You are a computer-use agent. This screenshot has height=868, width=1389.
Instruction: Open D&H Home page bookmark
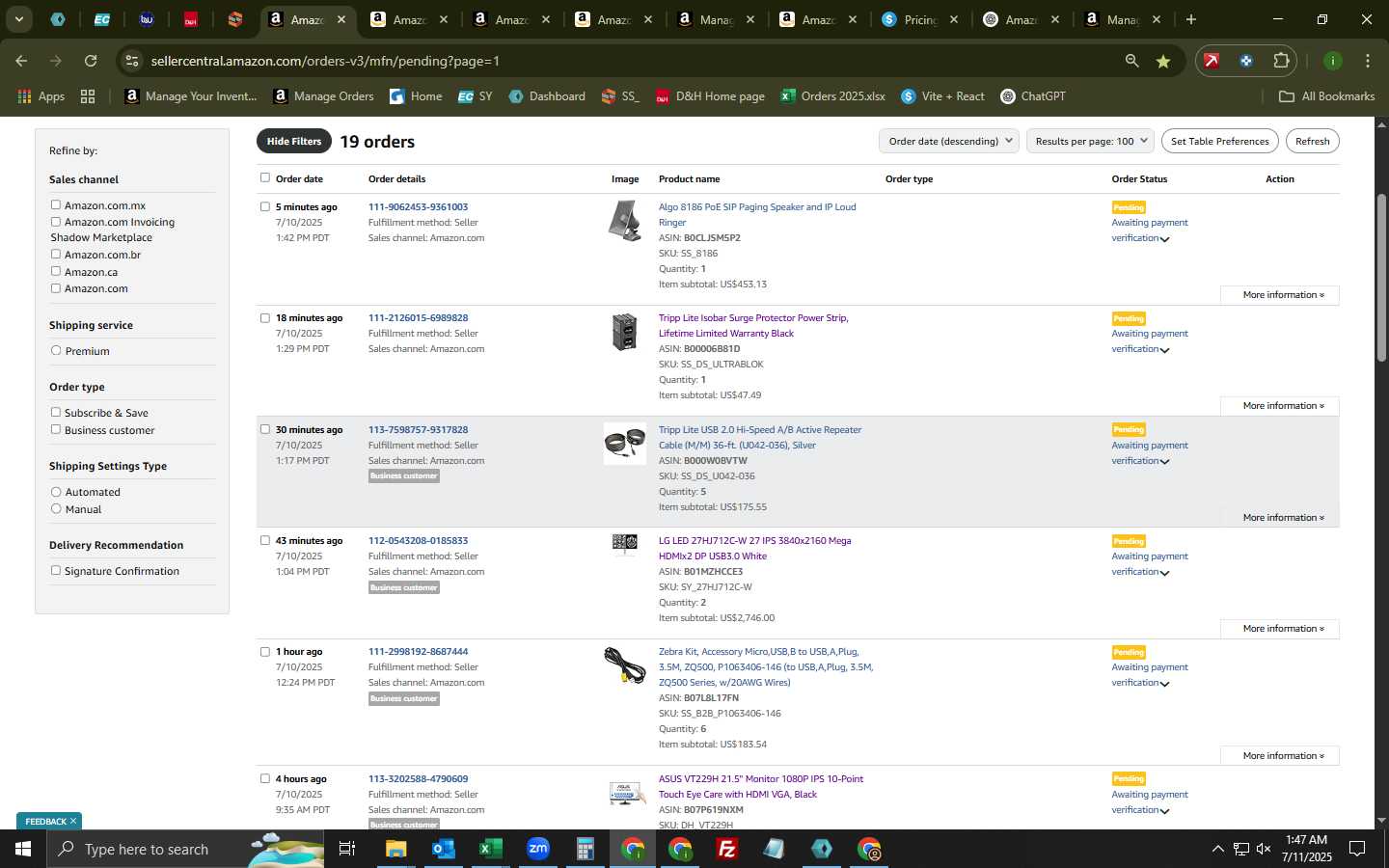point(710,96)
